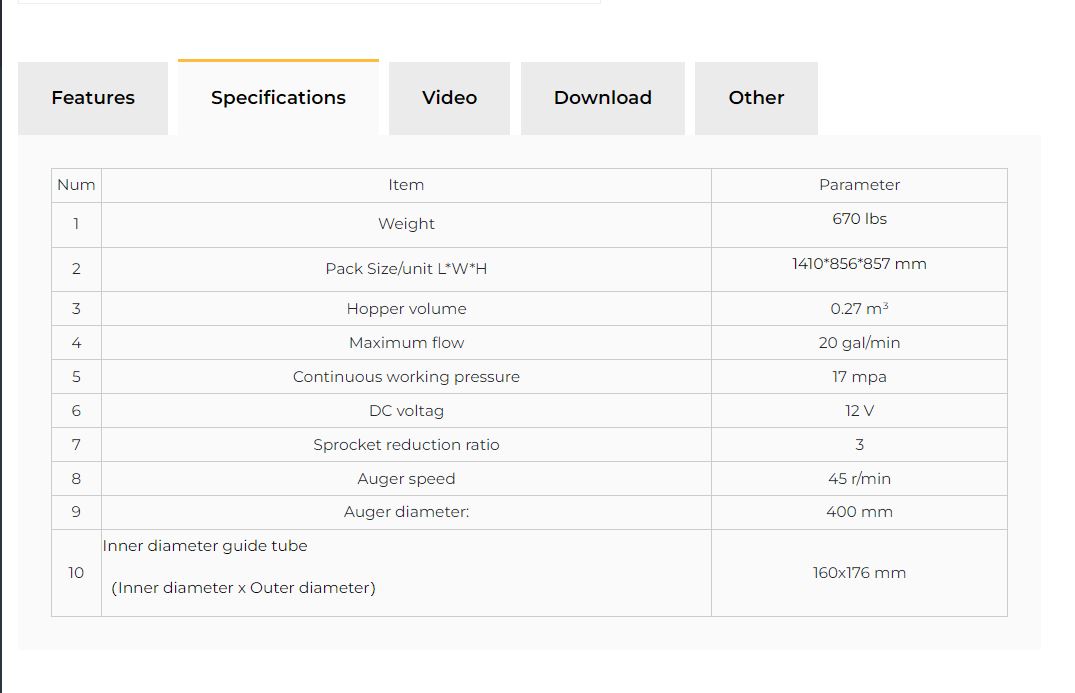1075x693 pixels.
Task: Click the Item column header
Action: 406,185
